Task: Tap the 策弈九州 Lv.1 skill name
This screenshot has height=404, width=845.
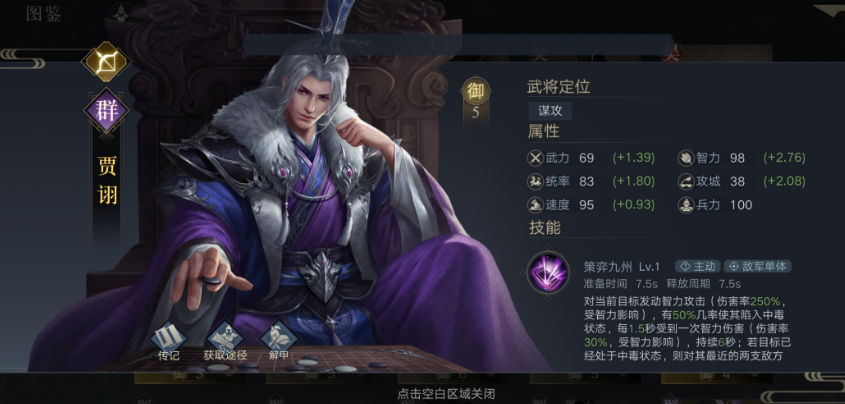Action: pyautogui.click(x=621, y=266)
